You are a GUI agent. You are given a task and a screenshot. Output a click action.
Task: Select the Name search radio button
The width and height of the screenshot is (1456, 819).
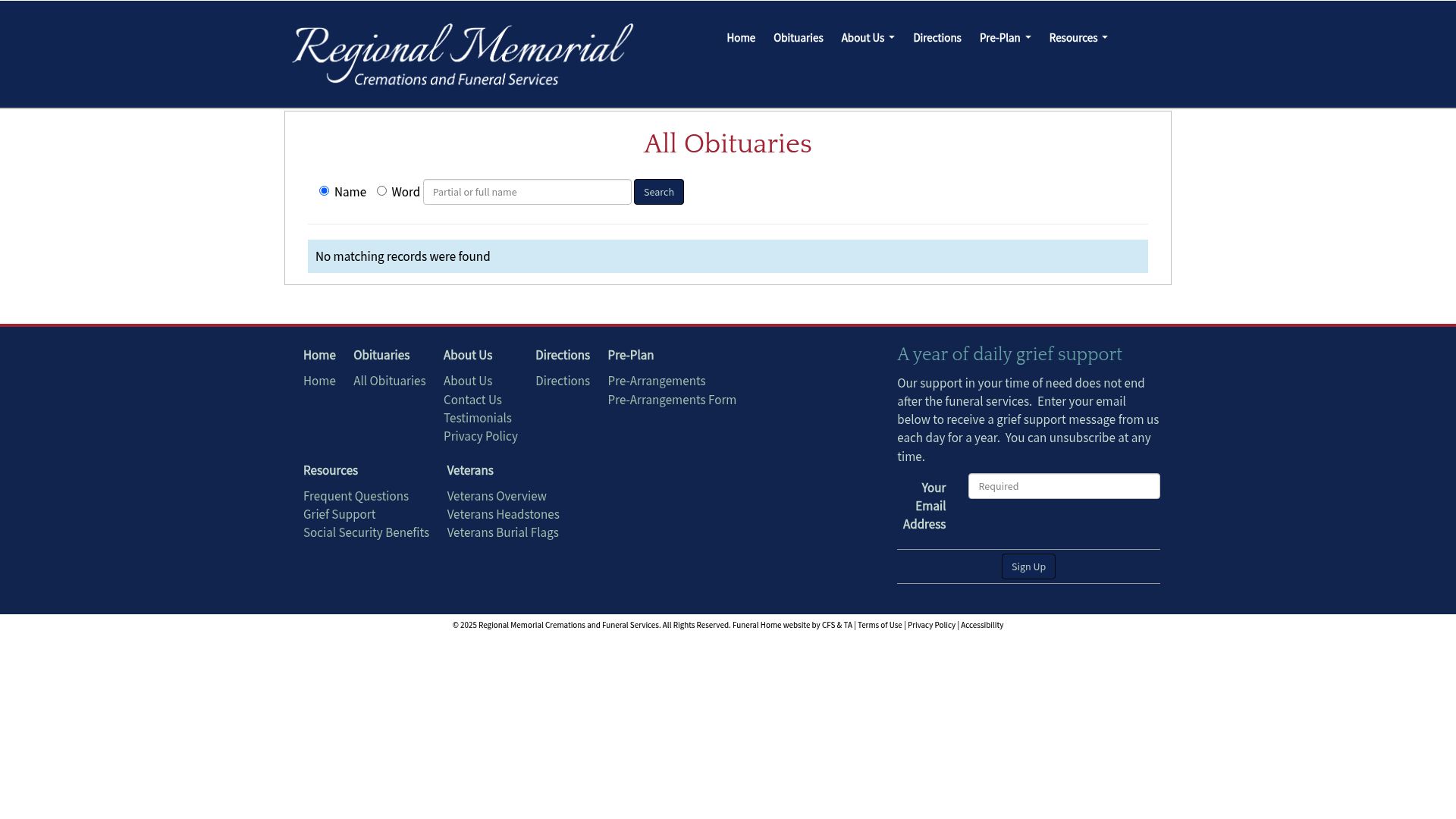[324, 191]
